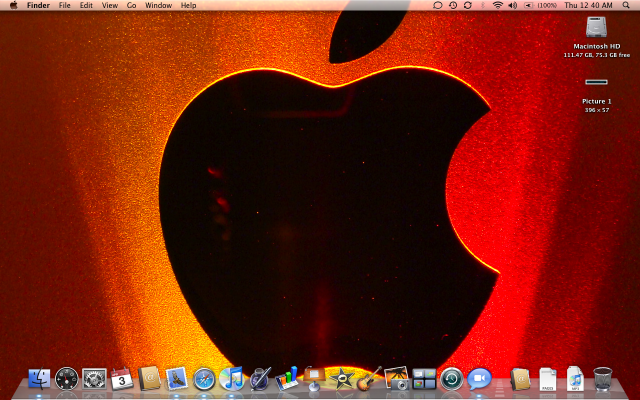Open the Help menu
Viewport: 640px width, 400px height.
tap(188, 5)
